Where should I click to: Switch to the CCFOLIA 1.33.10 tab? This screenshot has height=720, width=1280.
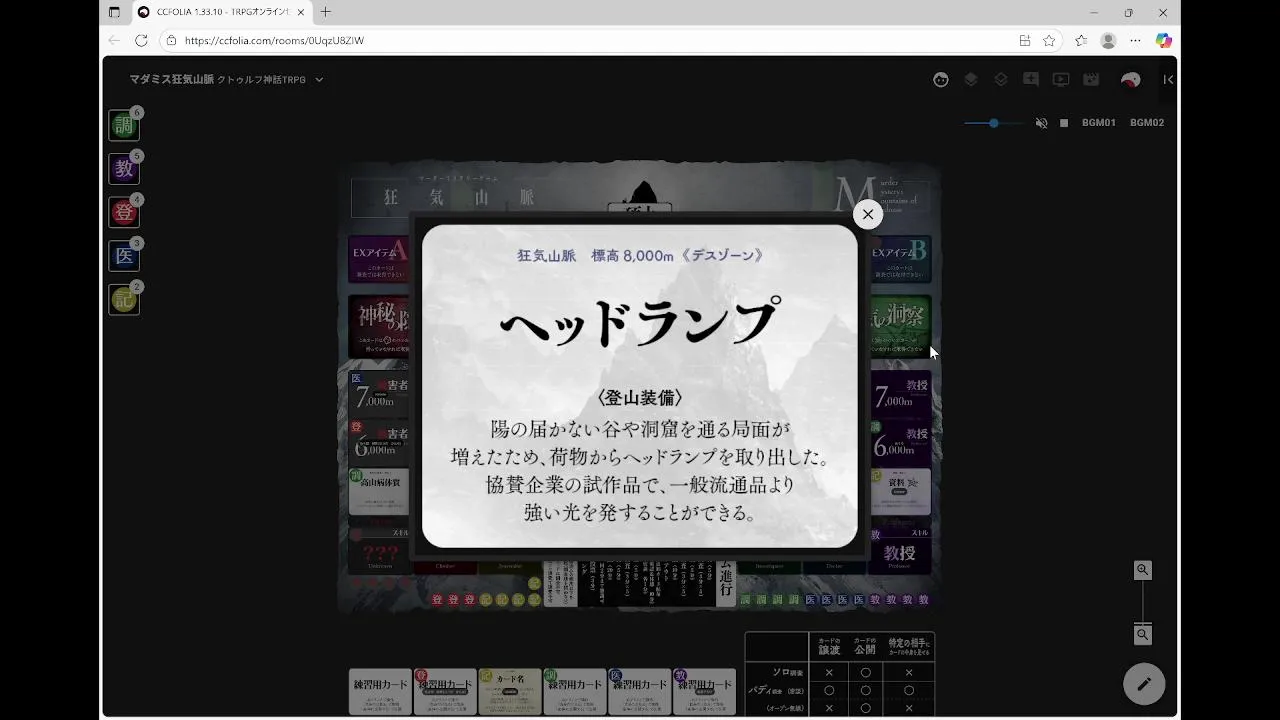pos(222,12)
